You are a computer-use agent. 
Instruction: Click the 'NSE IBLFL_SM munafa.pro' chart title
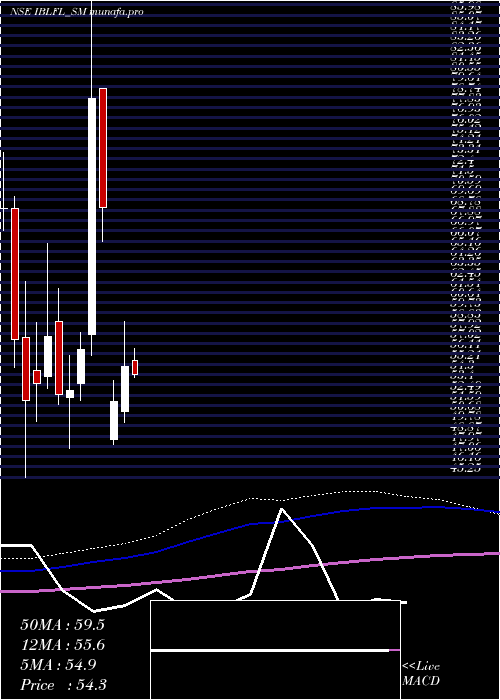click(x=77, y=12)
